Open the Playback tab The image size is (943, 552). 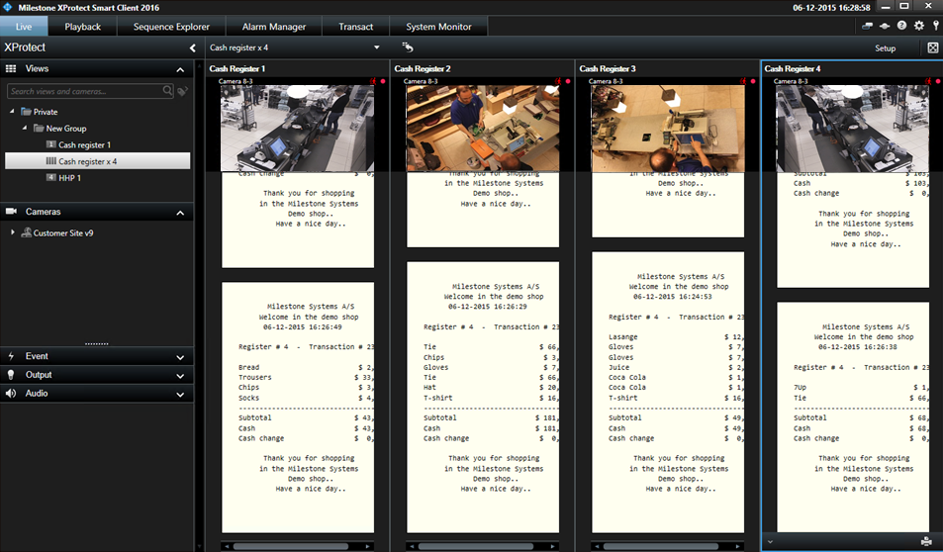(x=83, y=26)
